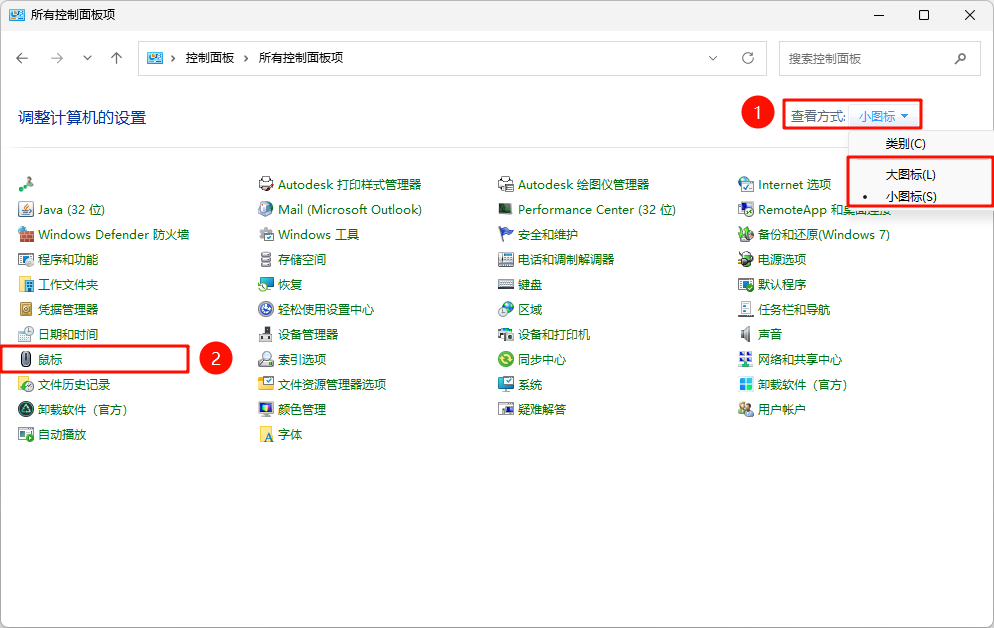Open the 电源选项 icon
This screenshot has height=628, width=994.
pos(746,259)
